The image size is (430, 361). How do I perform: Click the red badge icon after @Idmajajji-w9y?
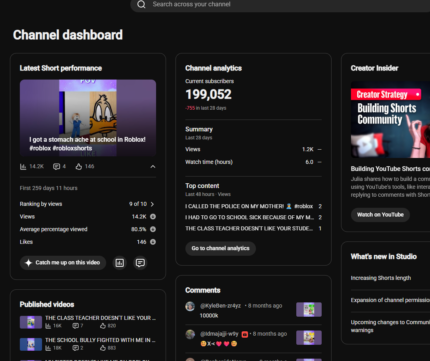coord(245,334)
